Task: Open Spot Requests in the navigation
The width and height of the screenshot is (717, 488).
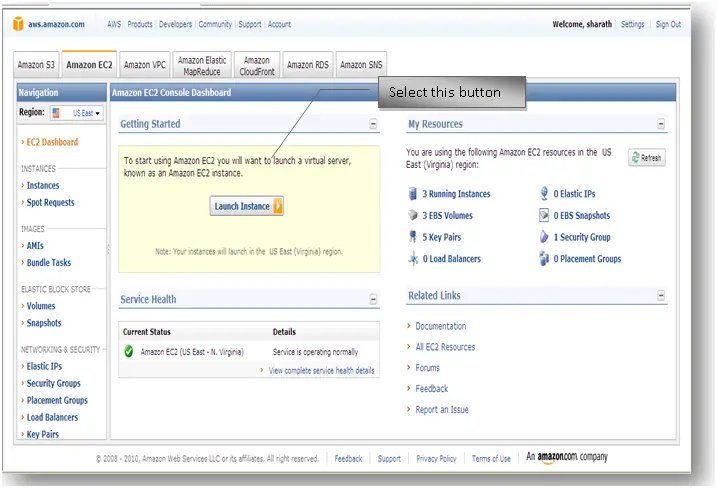Action: pos(50,203)
